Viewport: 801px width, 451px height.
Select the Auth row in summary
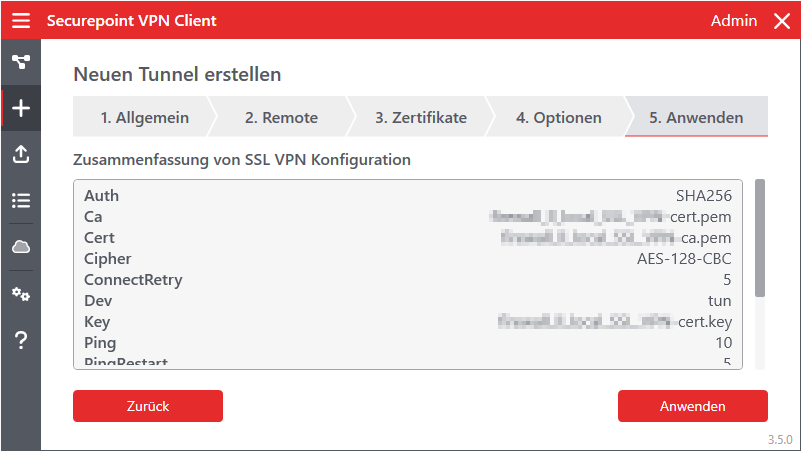(x=407, y=196)
